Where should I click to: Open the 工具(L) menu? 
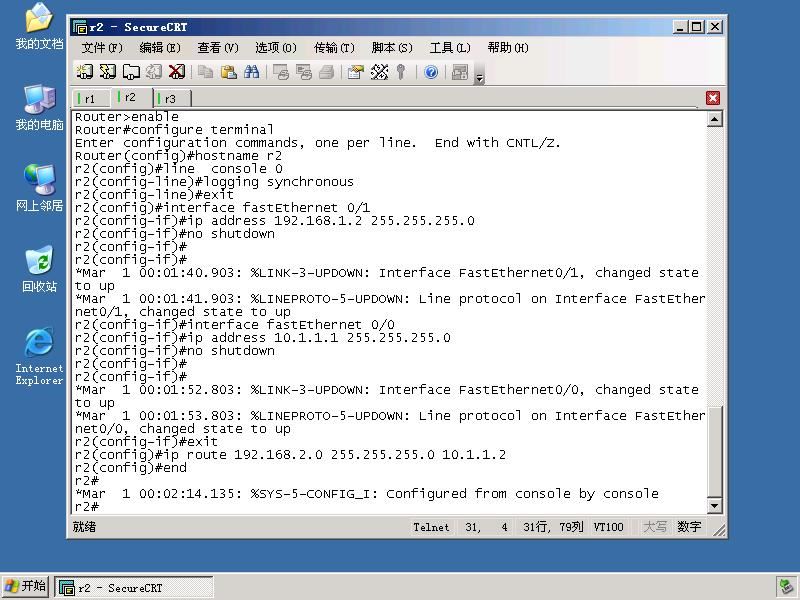point(449,48)
